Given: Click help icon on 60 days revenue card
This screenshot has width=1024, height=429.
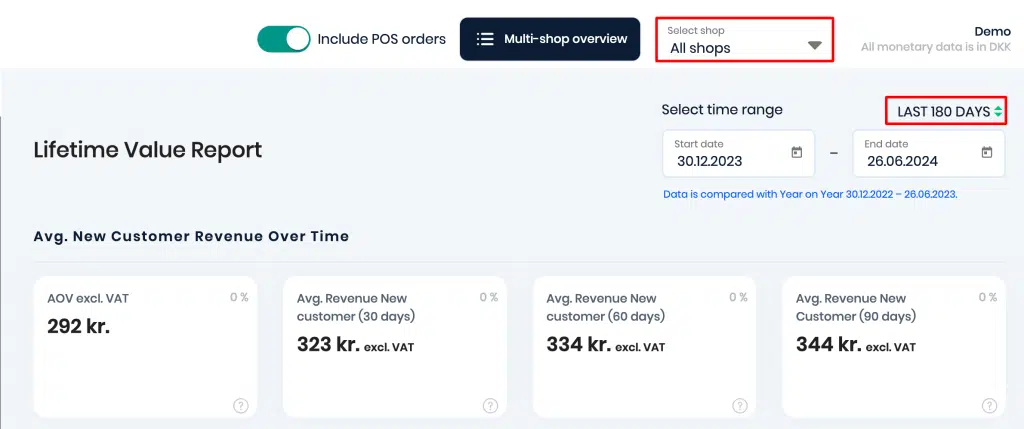Looking at the screenshot, I should (x=739, y=406).
